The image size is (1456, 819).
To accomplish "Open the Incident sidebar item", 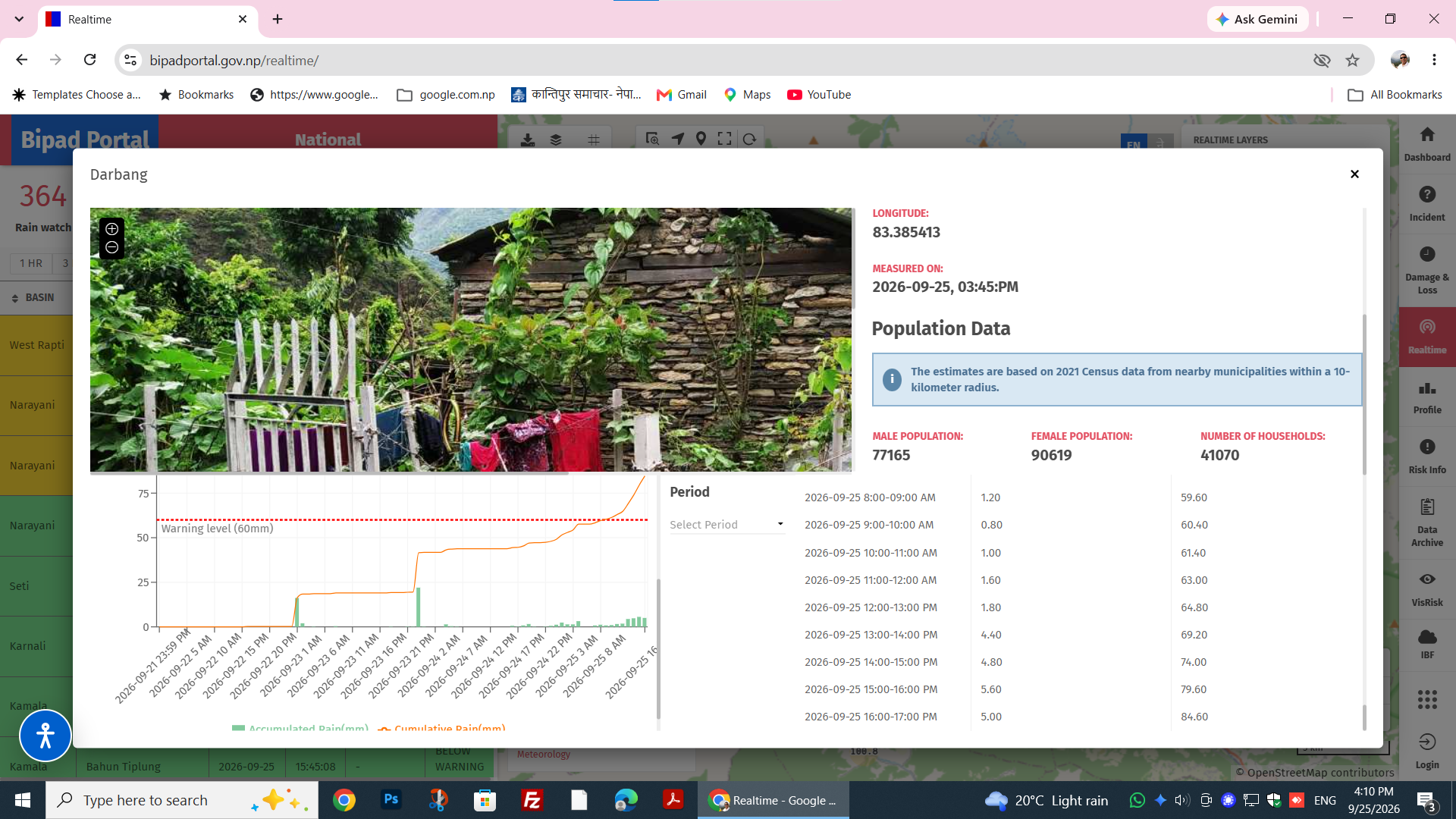I will [x=1427, y=204].
